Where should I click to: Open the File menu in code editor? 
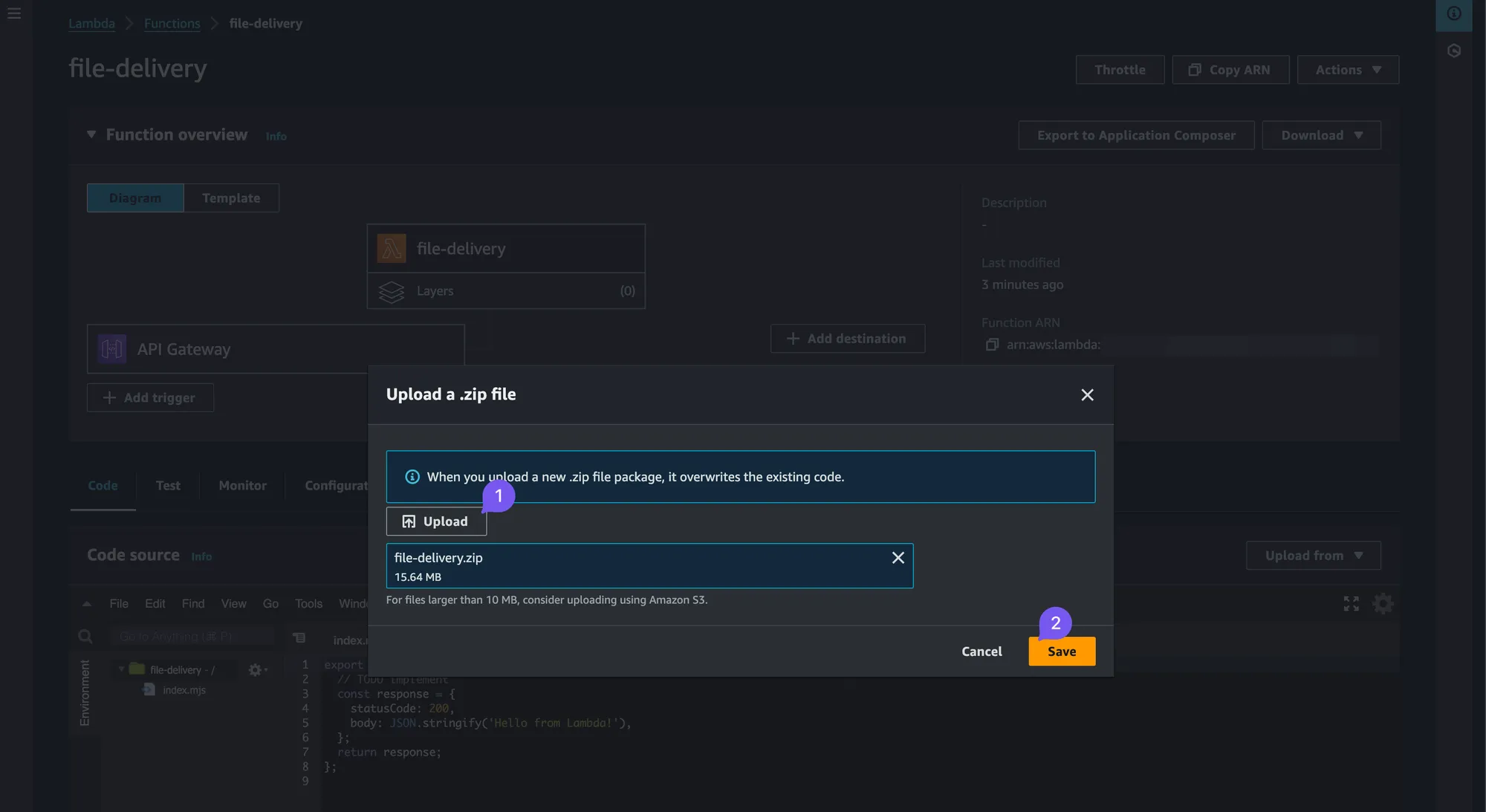point(119,603)
